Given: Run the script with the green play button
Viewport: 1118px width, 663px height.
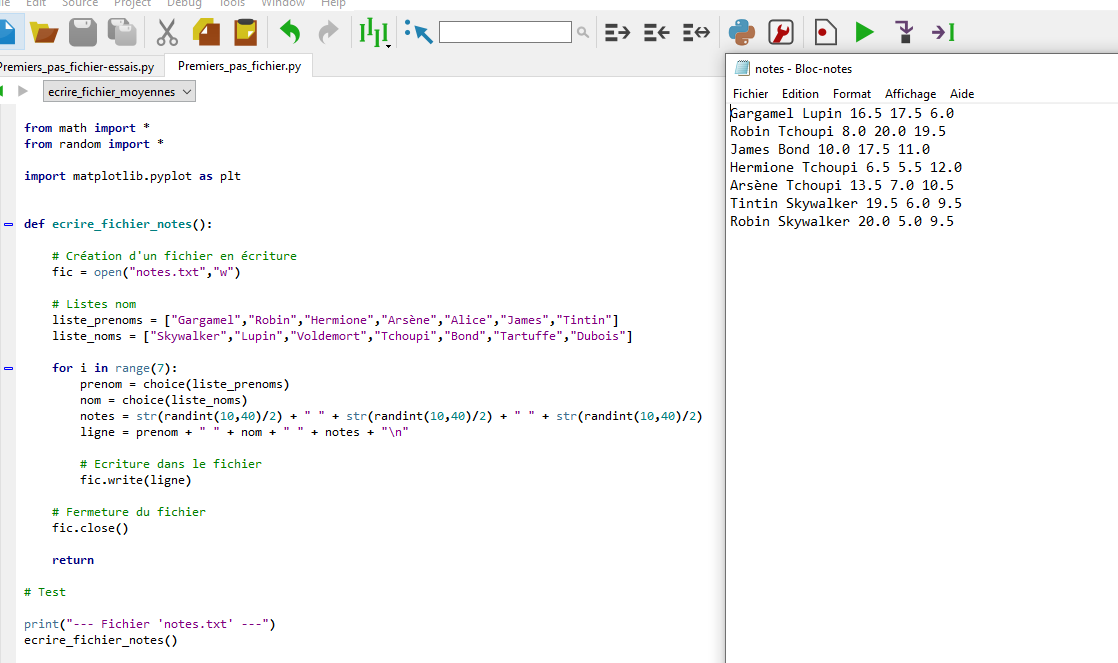Looking at the screenshot, I should pyautogui.click(x=864, y=33).
